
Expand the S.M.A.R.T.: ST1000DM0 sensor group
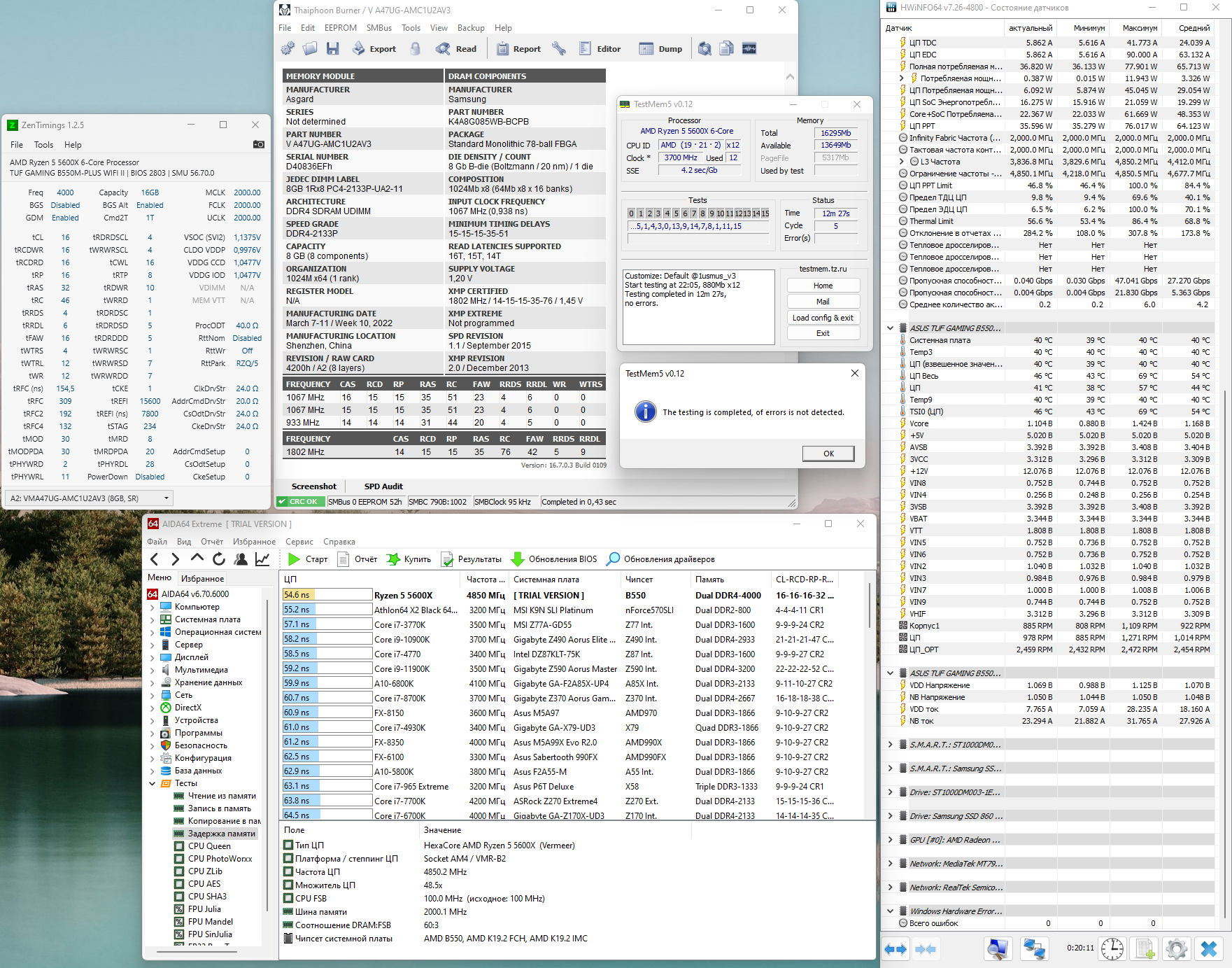pyautogui.click(x=890, y=744)
